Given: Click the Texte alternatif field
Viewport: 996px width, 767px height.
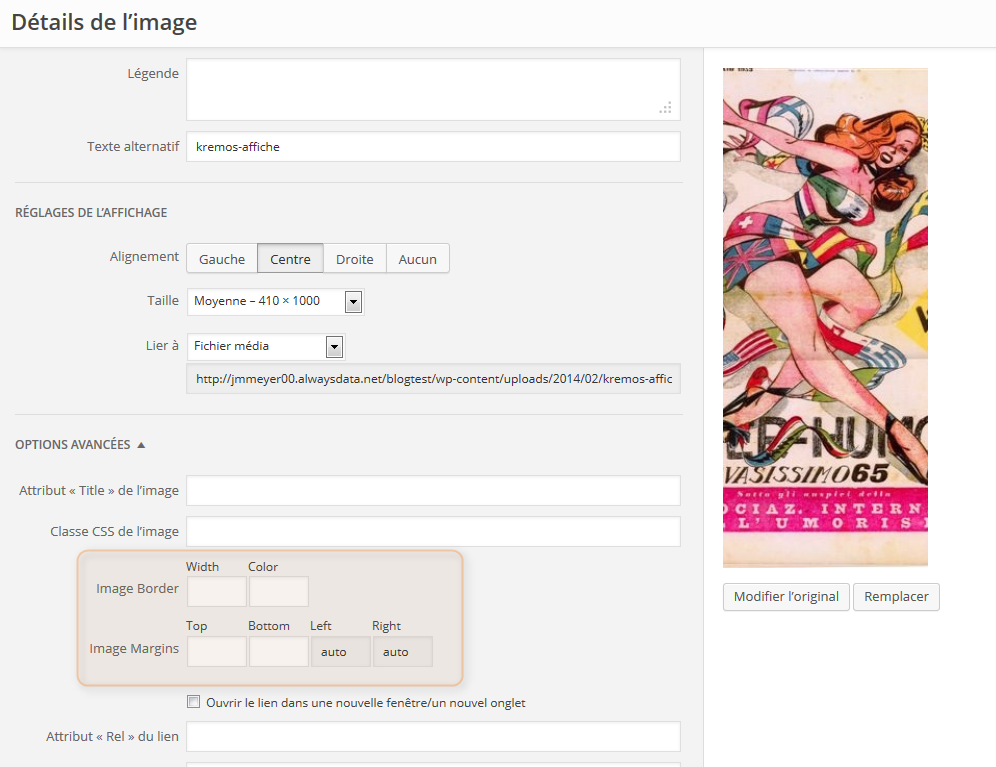Looking at the screenshot, I should point(433,147).
